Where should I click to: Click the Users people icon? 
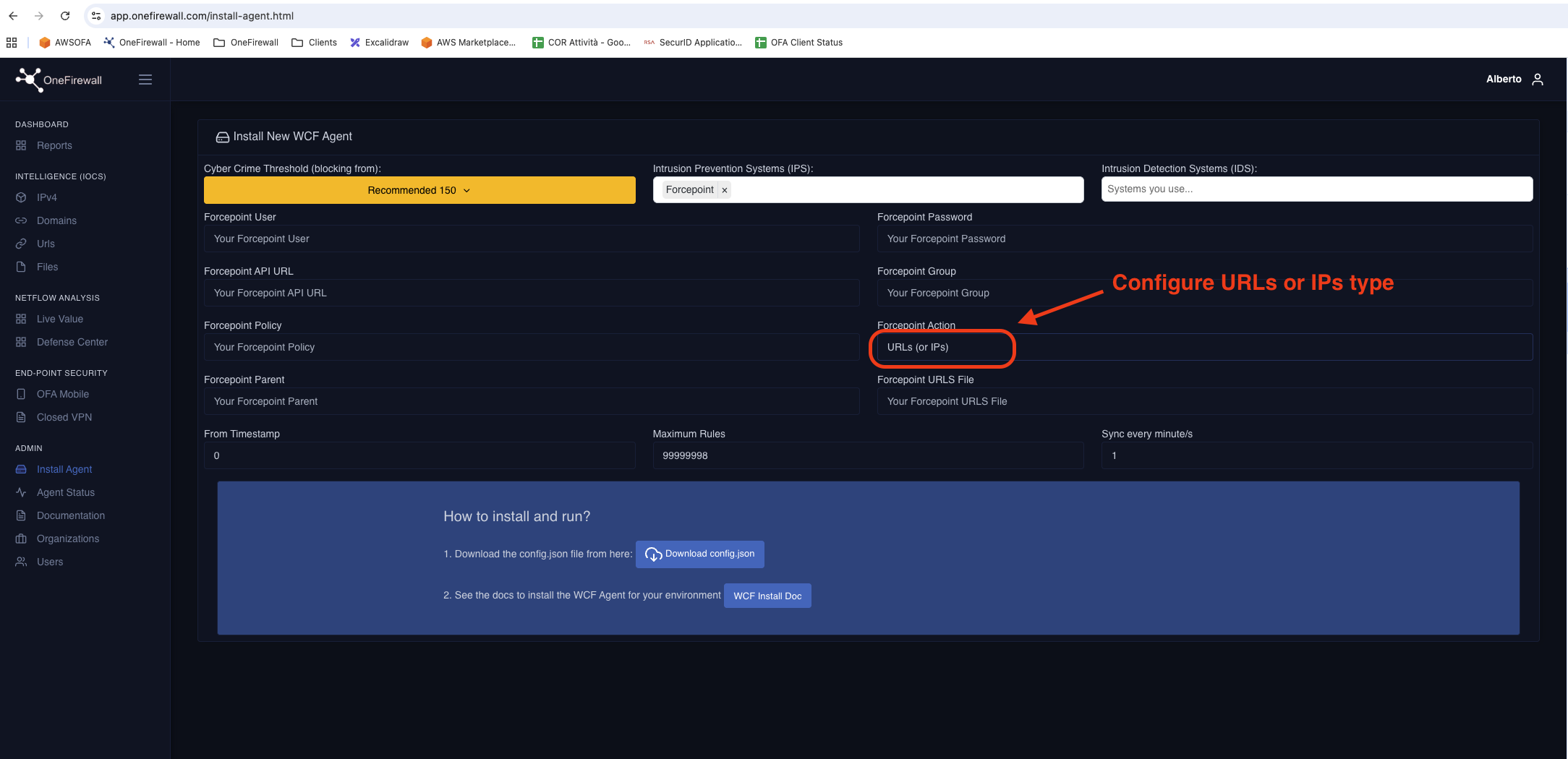(21, 562)
